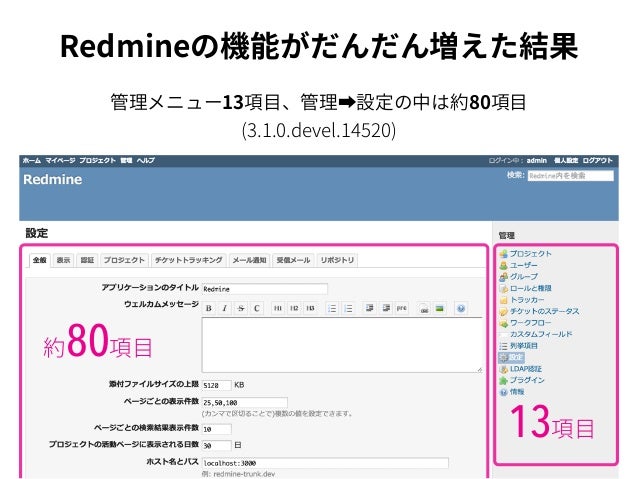Click inside ウェルカムメッセージ text area
Image resolution: width=638 pixels, height=479 pixels.
coord(342,345)
